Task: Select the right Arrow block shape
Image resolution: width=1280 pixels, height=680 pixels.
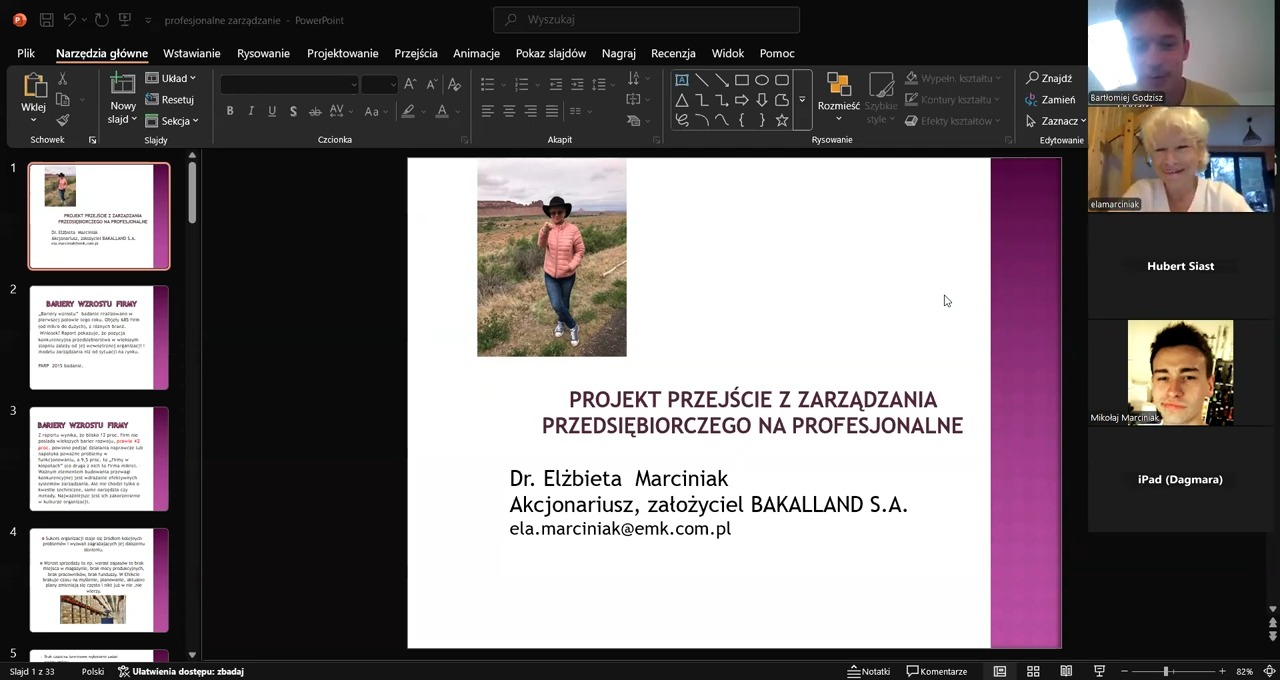Action: (742, 100)
